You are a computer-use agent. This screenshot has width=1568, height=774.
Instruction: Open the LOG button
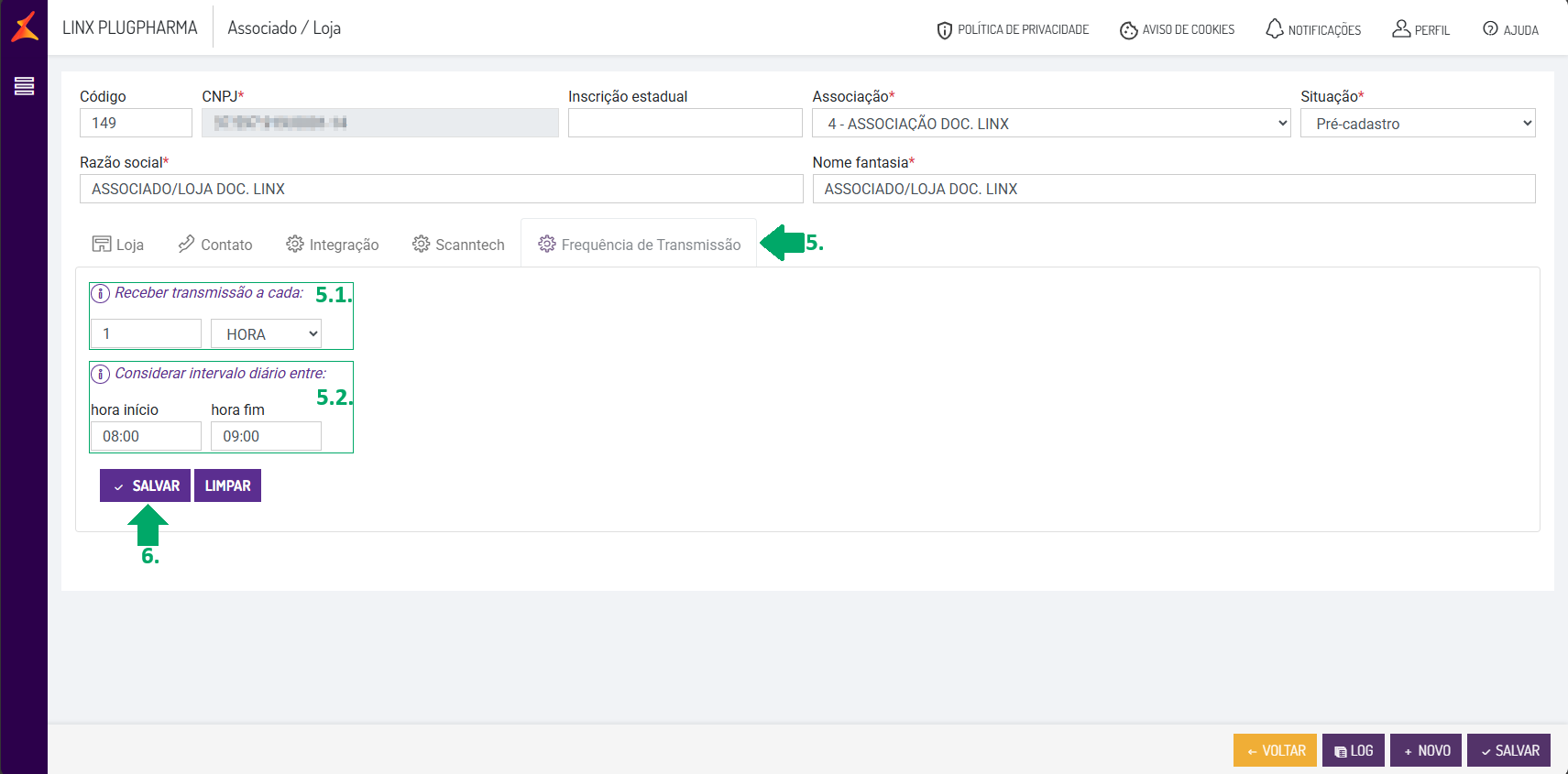coord(1353,750)
